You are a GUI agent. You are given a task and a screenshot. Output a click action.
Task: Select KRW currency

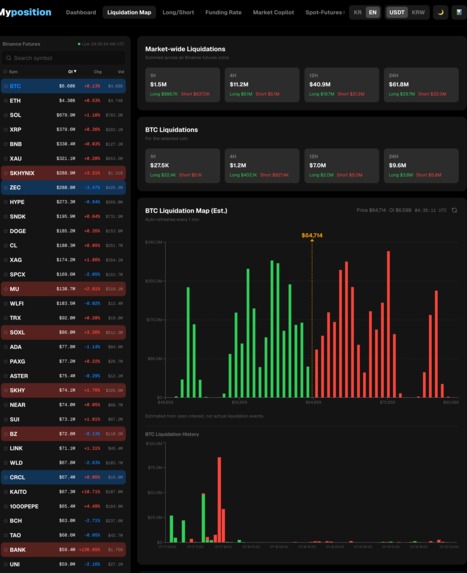tap(418, 12)
